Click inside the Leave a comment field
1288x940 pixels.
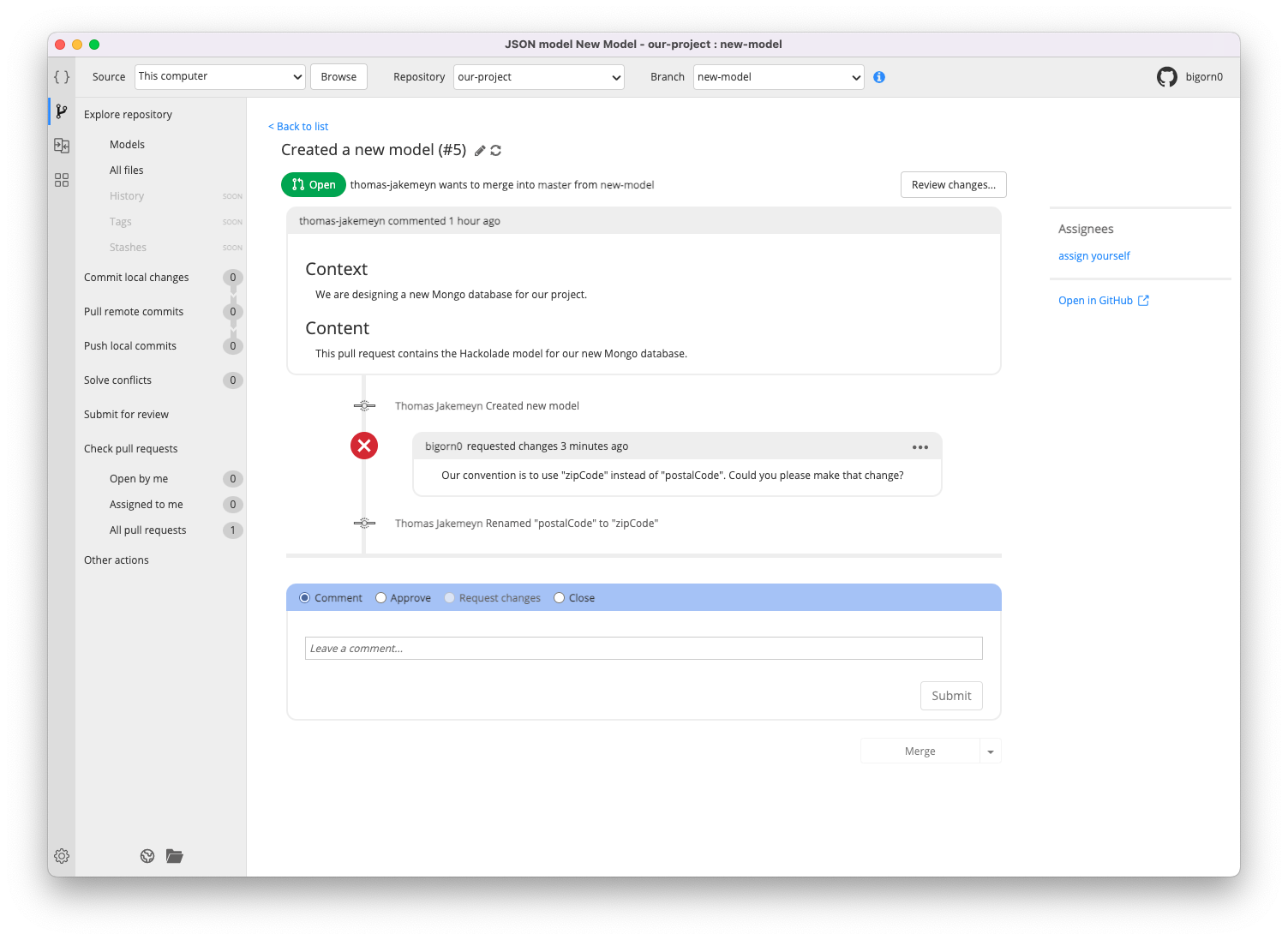pos(644,648)
